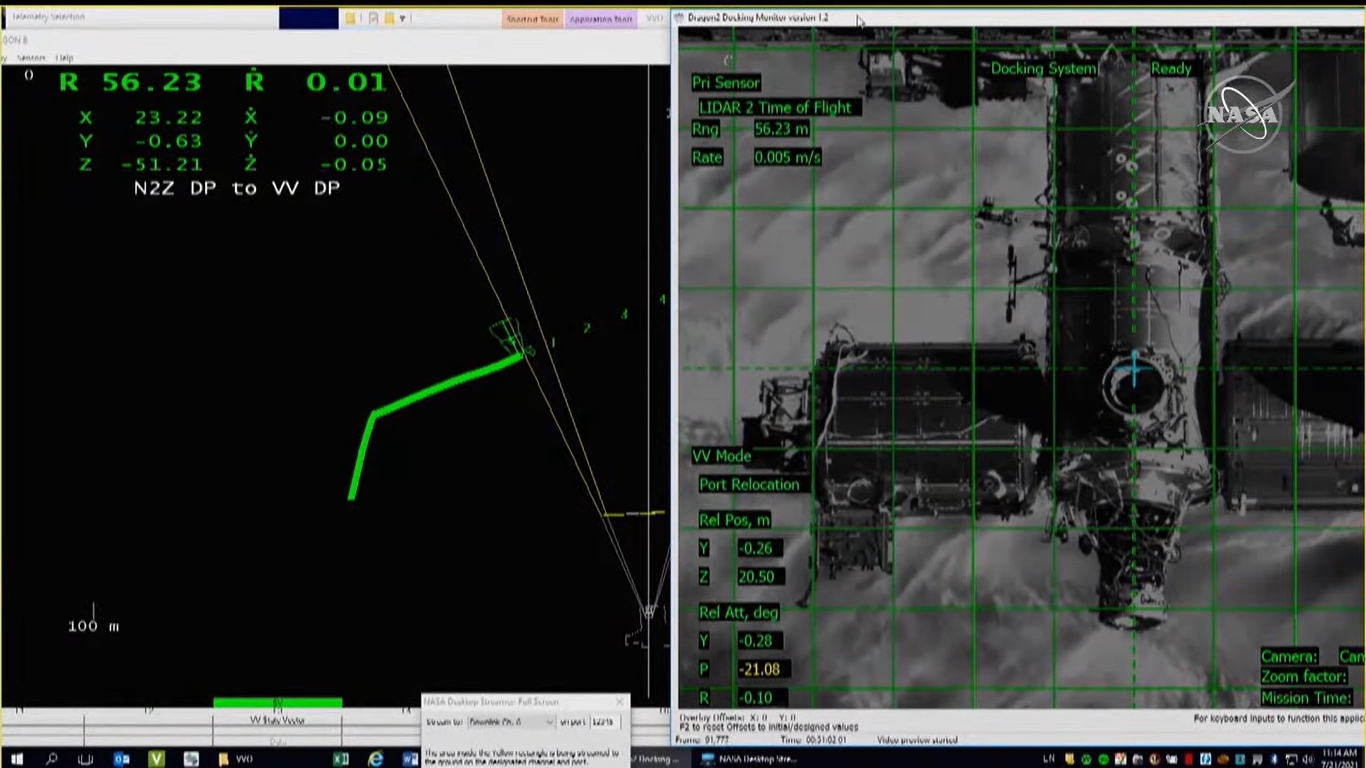
Task: Open Excel from the taskbar
Action: tap(341, 759)
